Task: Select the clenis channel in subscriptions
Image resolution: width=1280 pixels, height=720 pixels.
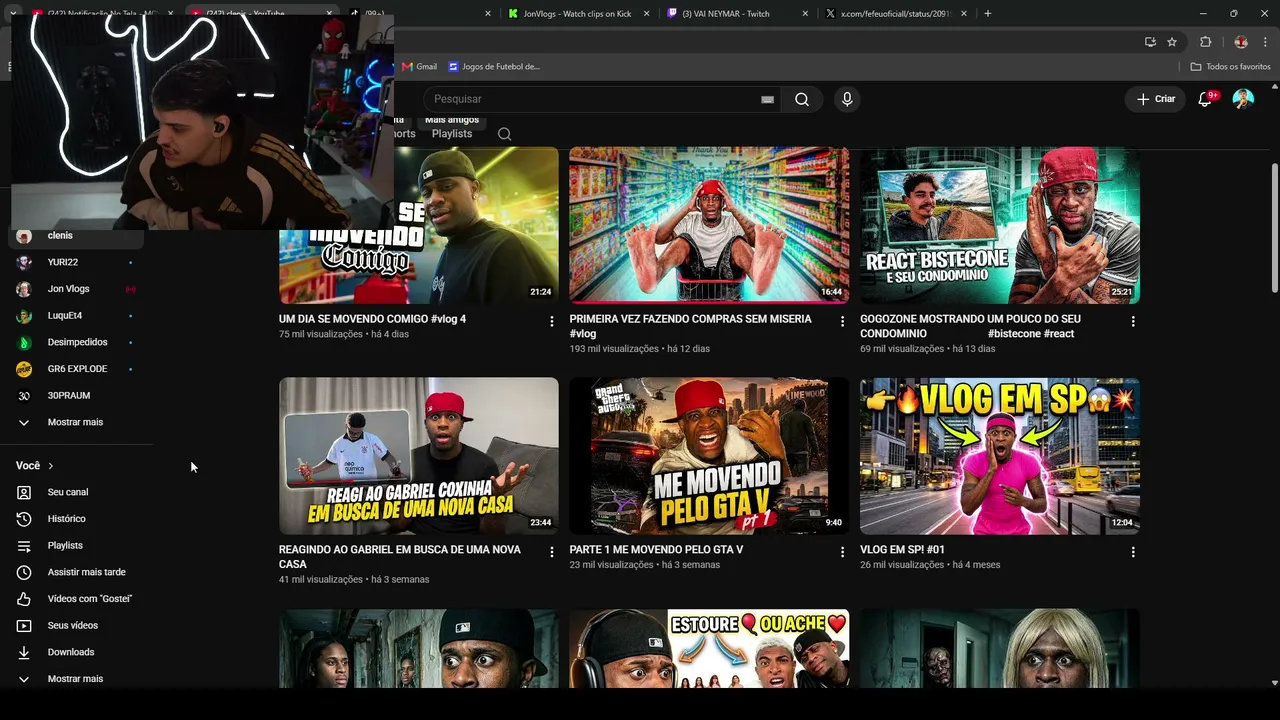Action: coord(76,236)
